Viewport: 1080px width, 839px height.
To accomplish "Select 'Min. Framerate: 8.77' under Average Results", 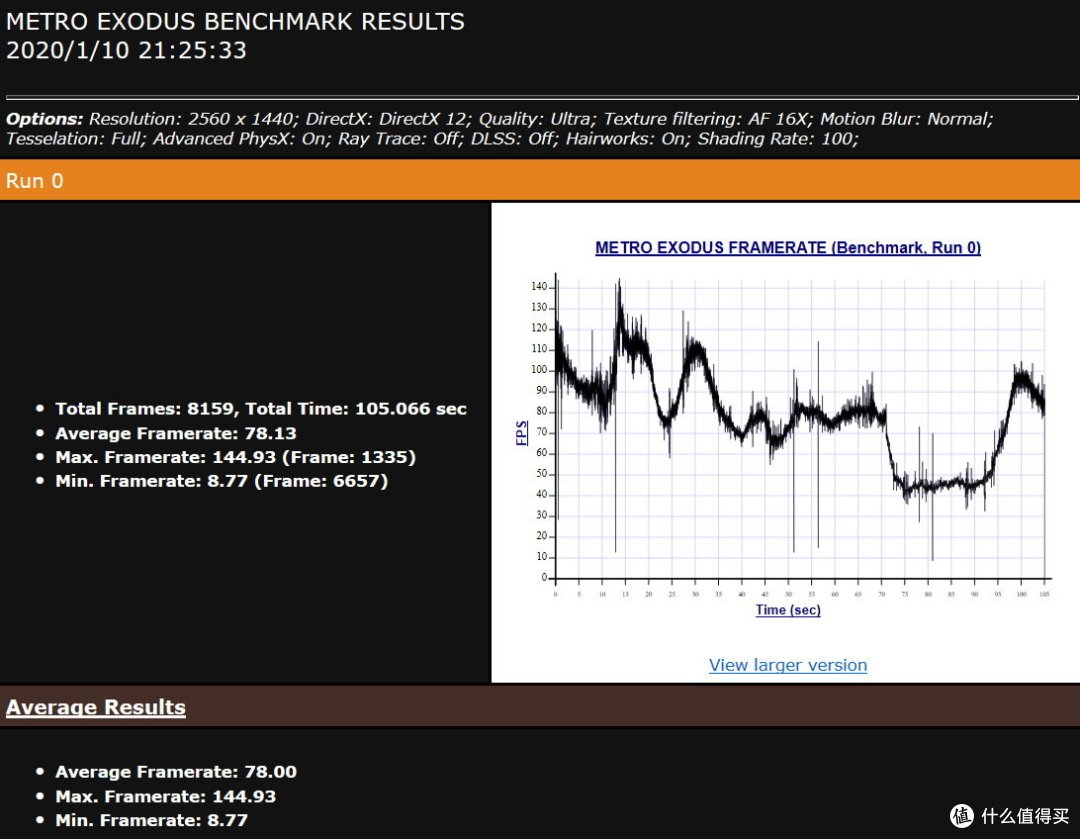I will point(152,820).
